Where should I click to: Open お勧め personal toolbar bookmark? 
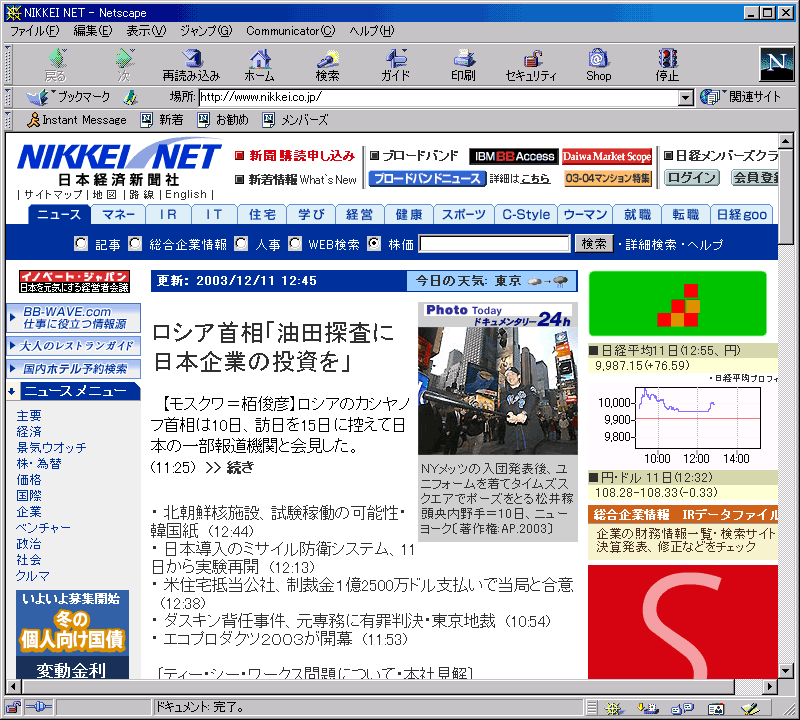(x=223, y=120)
